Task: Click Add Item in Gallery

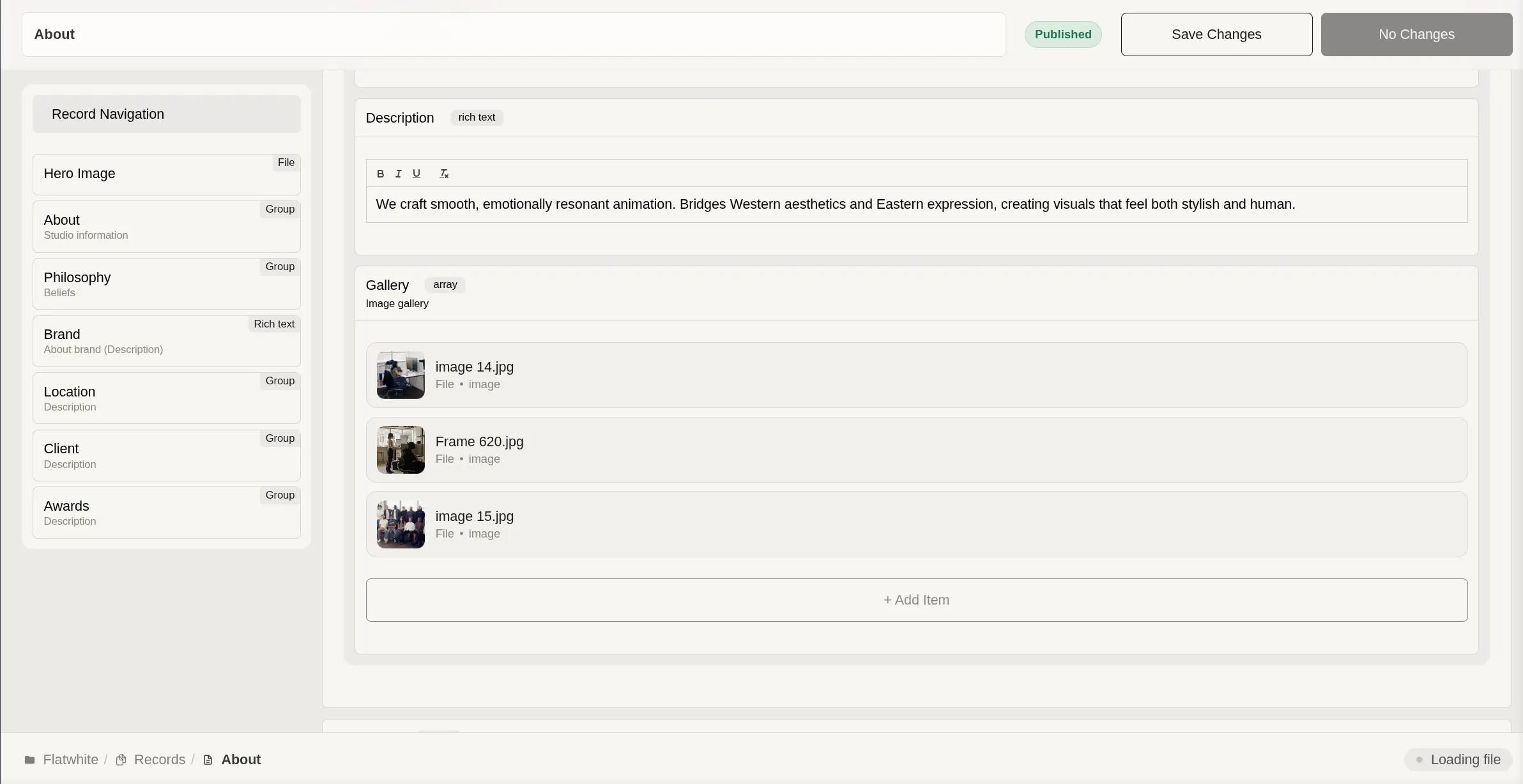Action: [916, 600]
